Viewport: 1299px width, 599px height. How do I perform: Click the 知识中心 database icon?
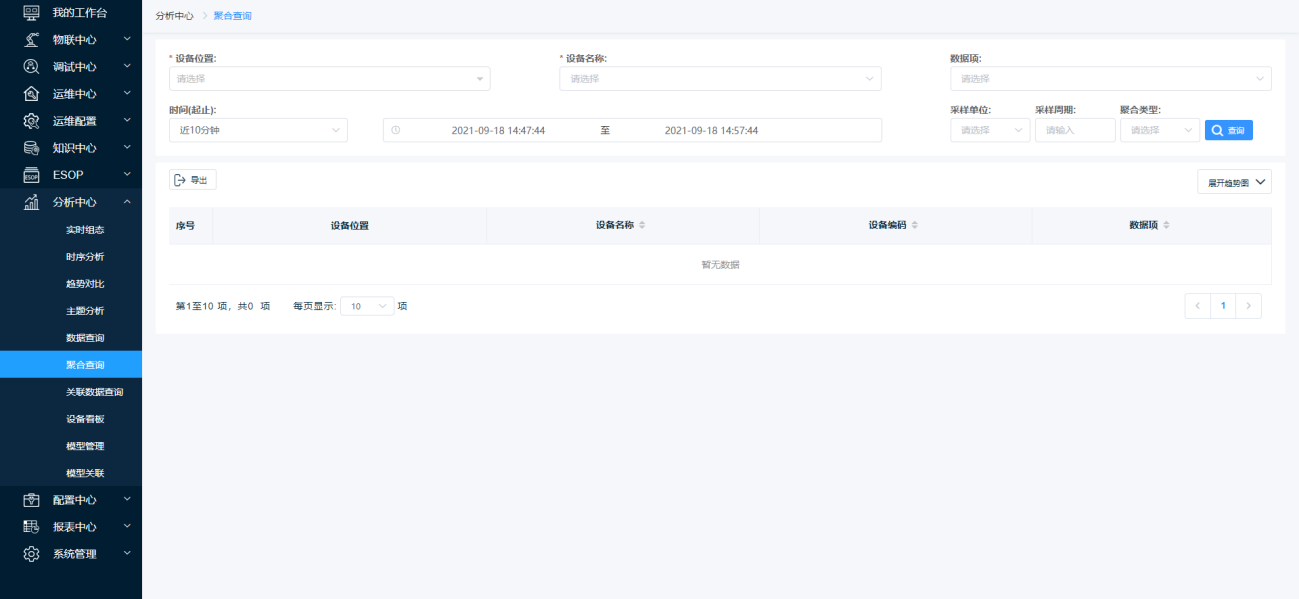(x=31, y=148)
